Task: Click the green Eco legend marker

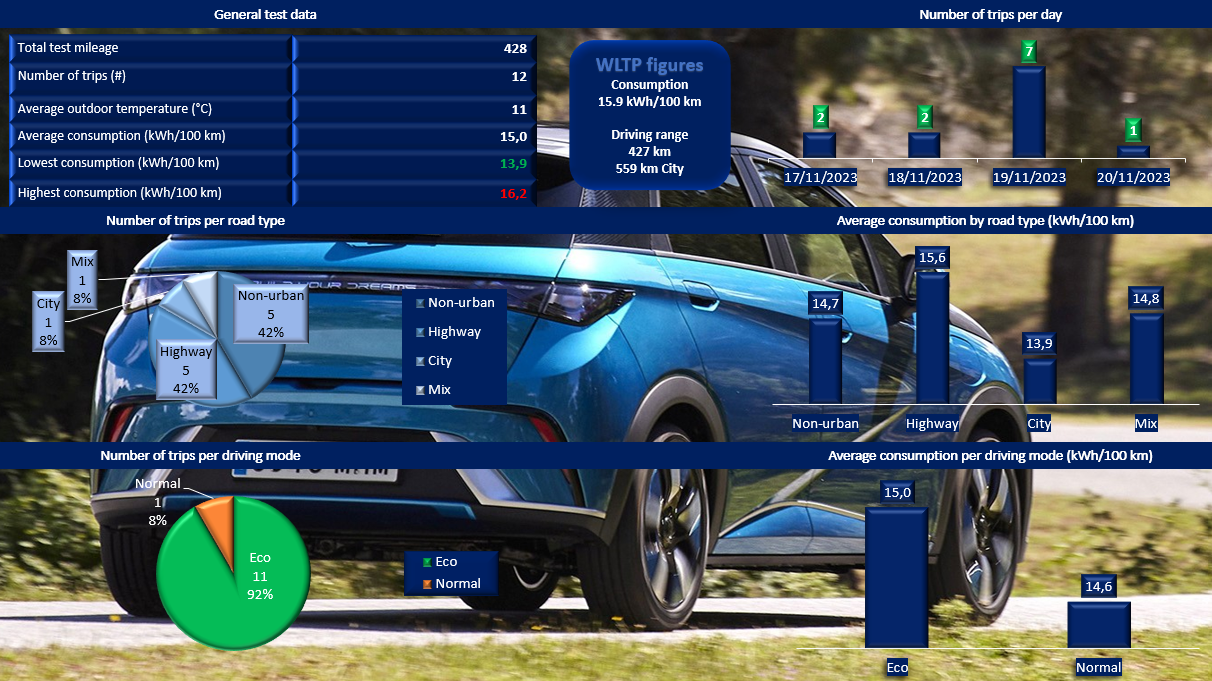Action: (428, 563)
